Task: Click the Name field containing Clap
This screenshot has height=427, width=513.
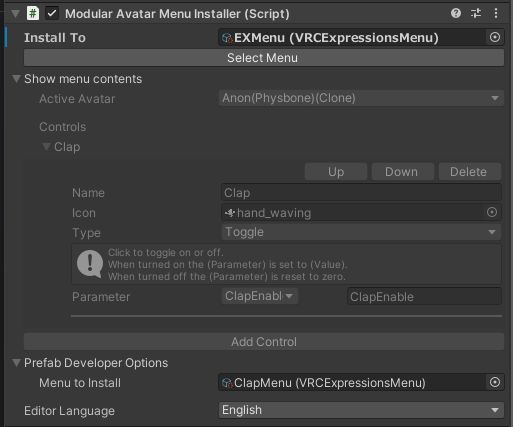Action: pyautogui.click(x=361, y=193)
